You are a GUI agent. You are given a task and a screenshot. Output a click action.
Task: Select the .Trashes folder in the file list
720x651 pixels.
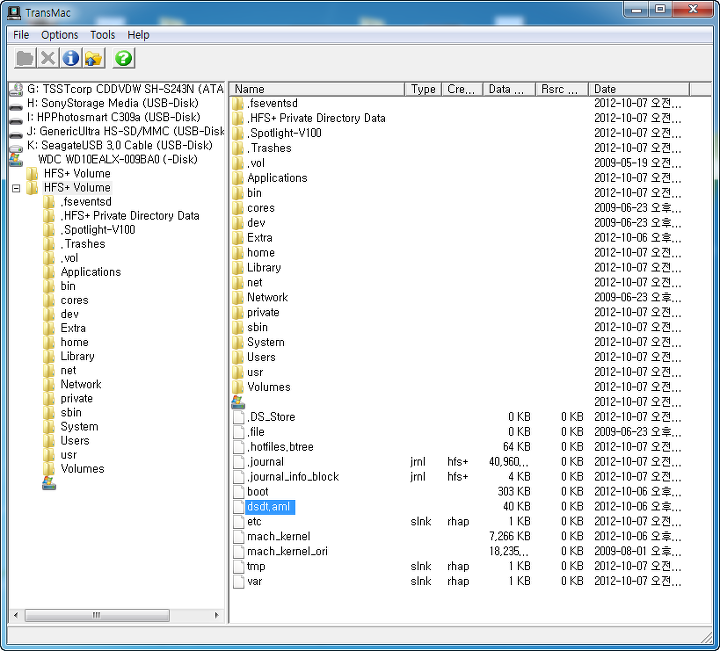click(269, 148)
